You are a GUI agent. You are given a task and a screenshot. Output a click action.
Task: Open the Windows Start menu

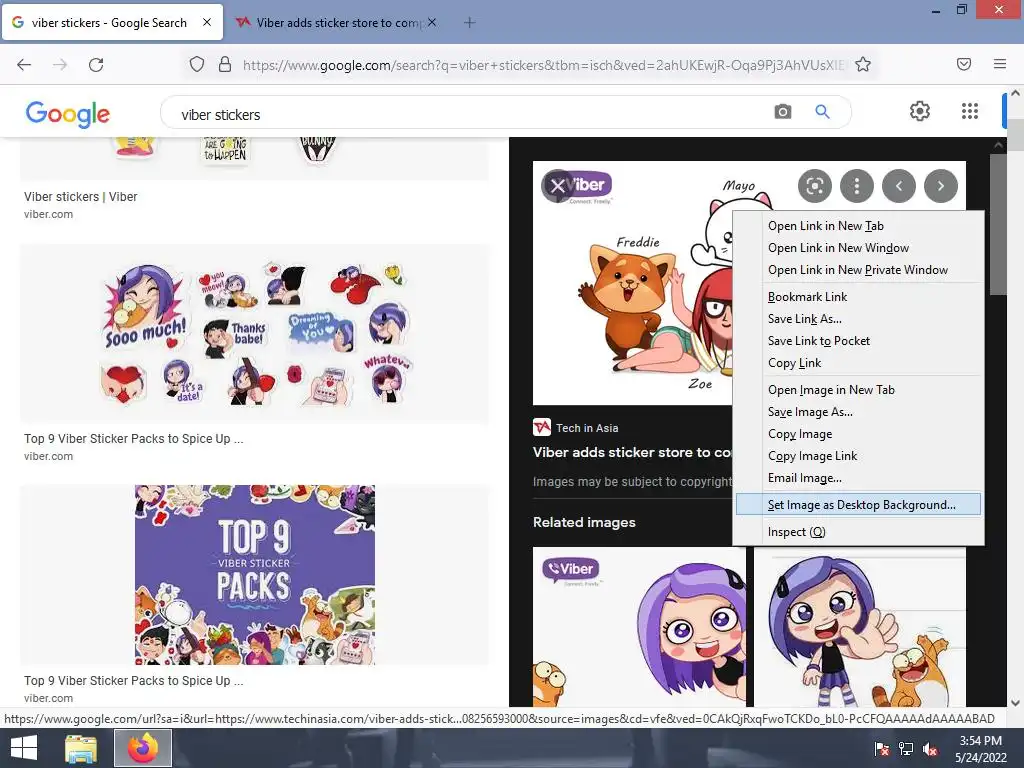[24, 748]
